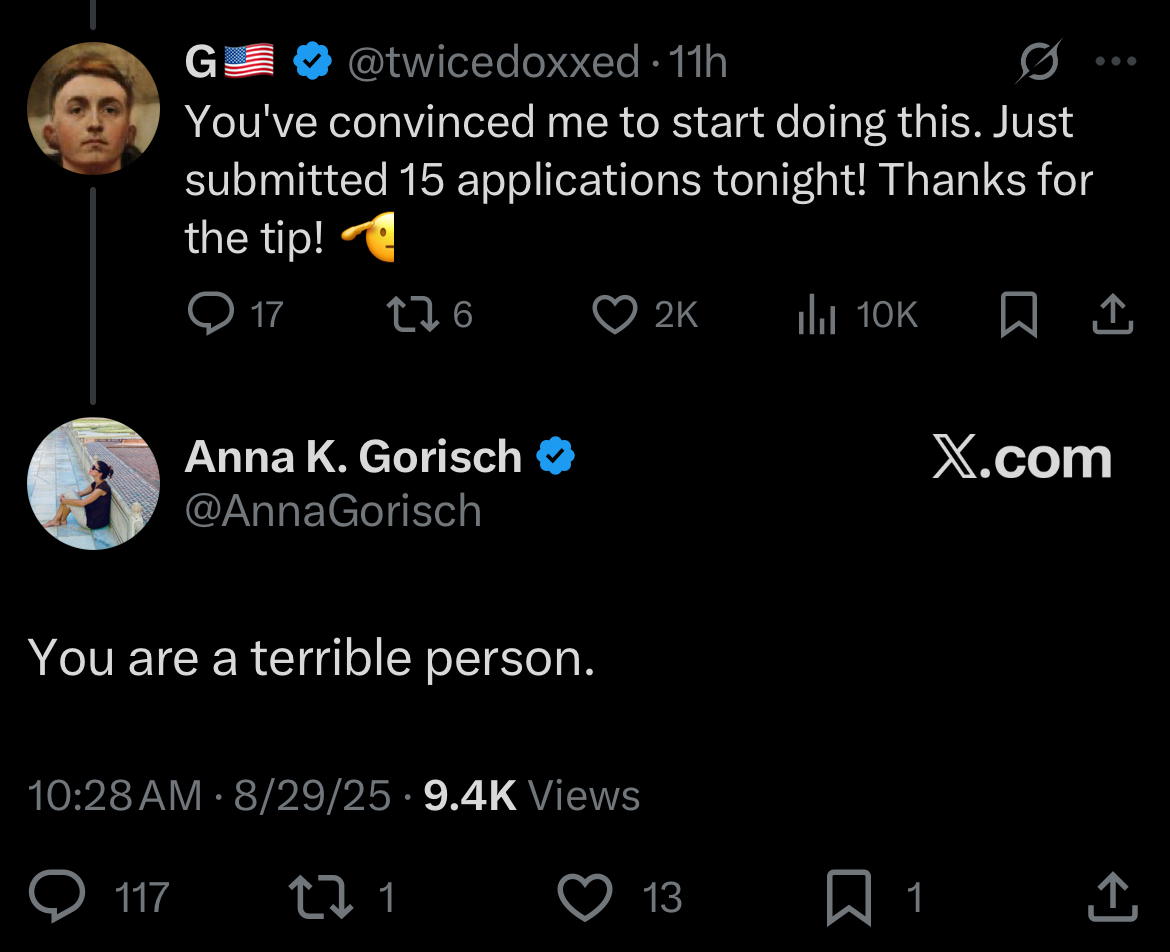Reply to Anna's tweet with 117 replies
The width and height of the screenshot is (1170, 952).
[57, 897]
